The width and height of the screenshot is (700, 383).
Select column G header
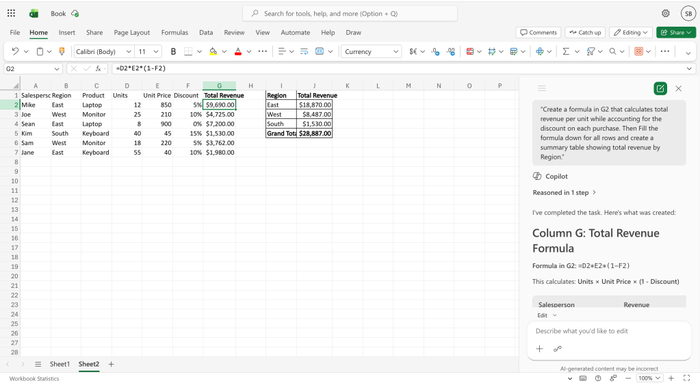point(219,86)
